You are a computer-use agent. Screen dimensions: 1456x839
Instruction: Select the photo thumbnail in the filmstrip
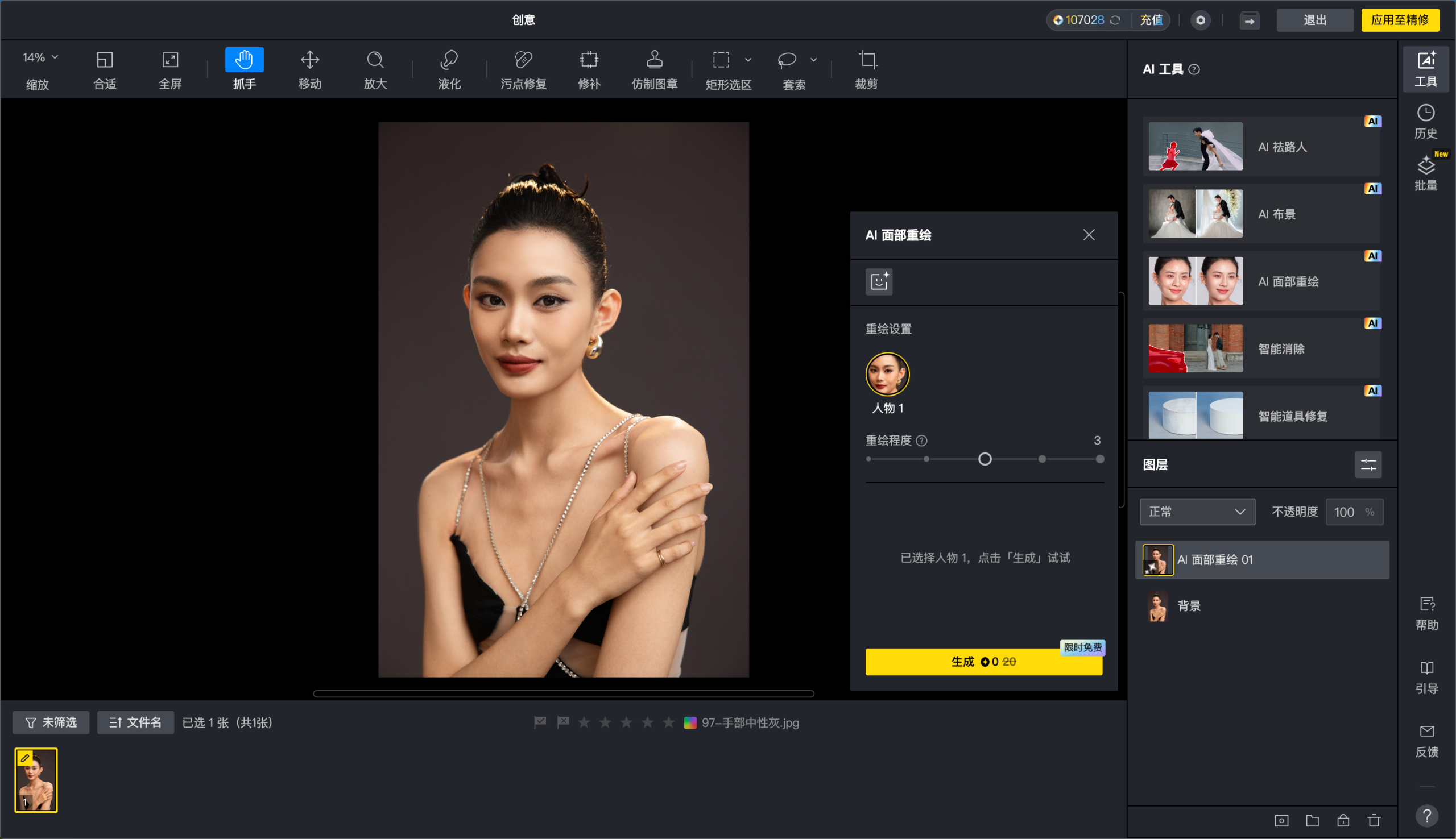click(x=36, y=780)
